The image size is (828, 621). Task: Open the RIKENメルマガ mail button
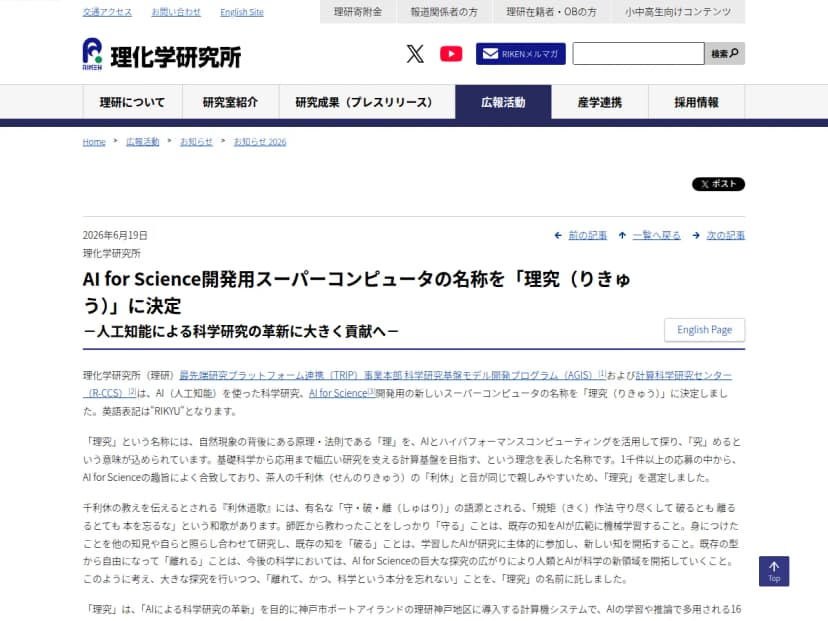(520, 54)
